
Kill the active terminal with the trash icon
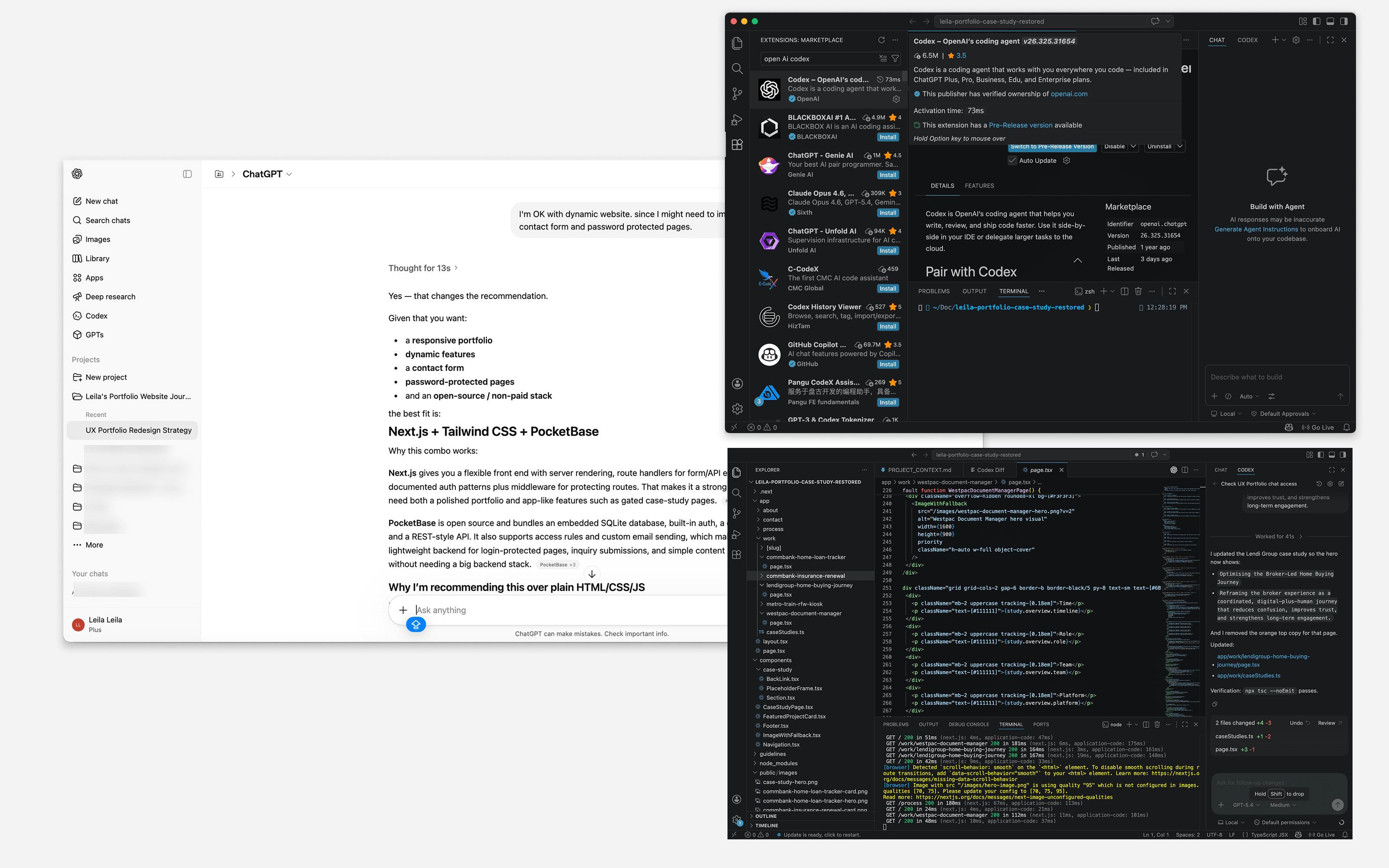click(x=1139, y=291)
